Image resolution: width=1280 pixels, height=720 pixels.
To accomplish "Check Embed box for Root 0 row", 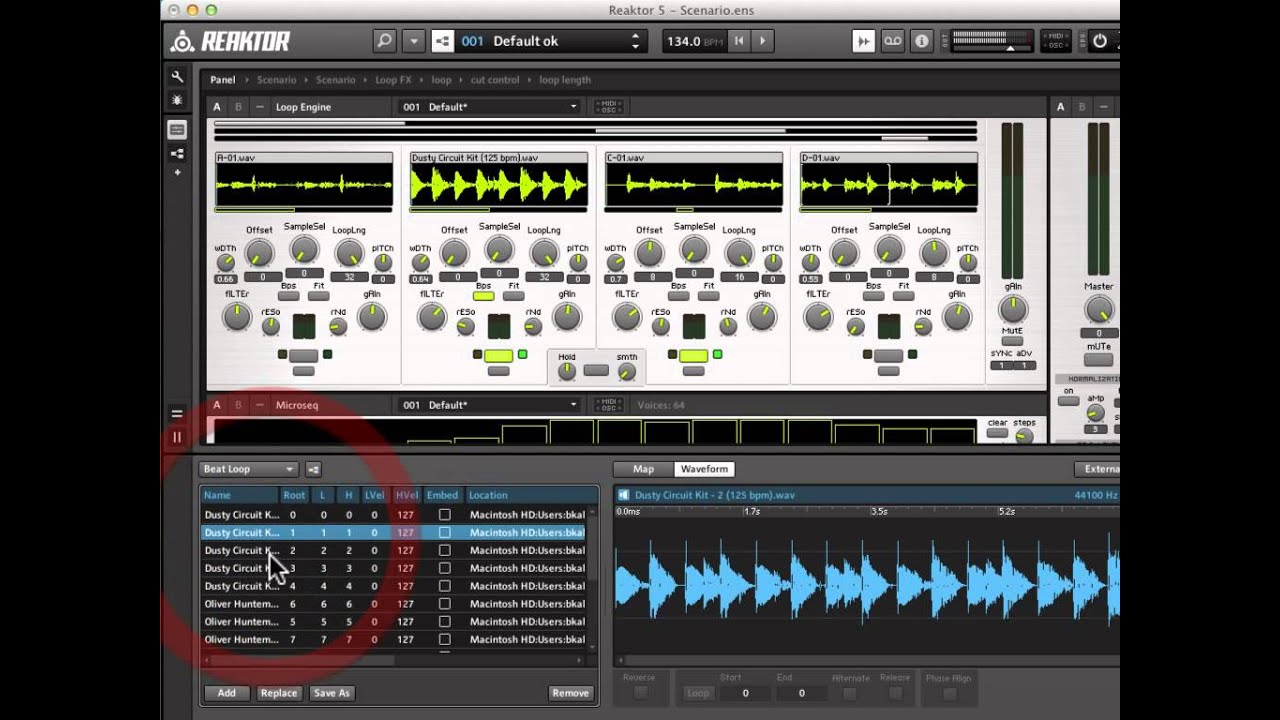I will pos(445,515).
